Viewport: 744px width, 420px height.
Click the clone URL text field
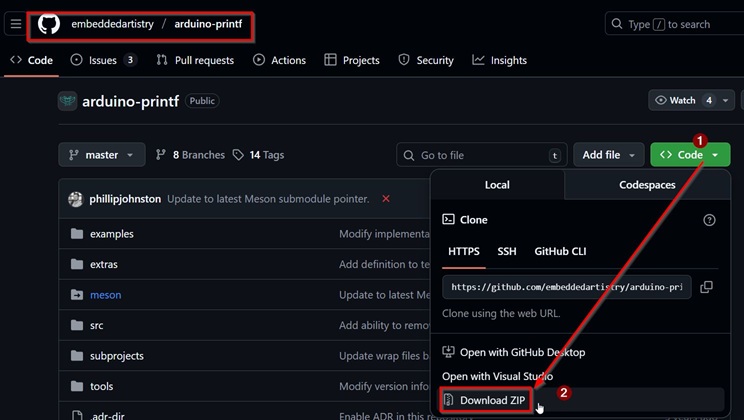tap(567, 287)
